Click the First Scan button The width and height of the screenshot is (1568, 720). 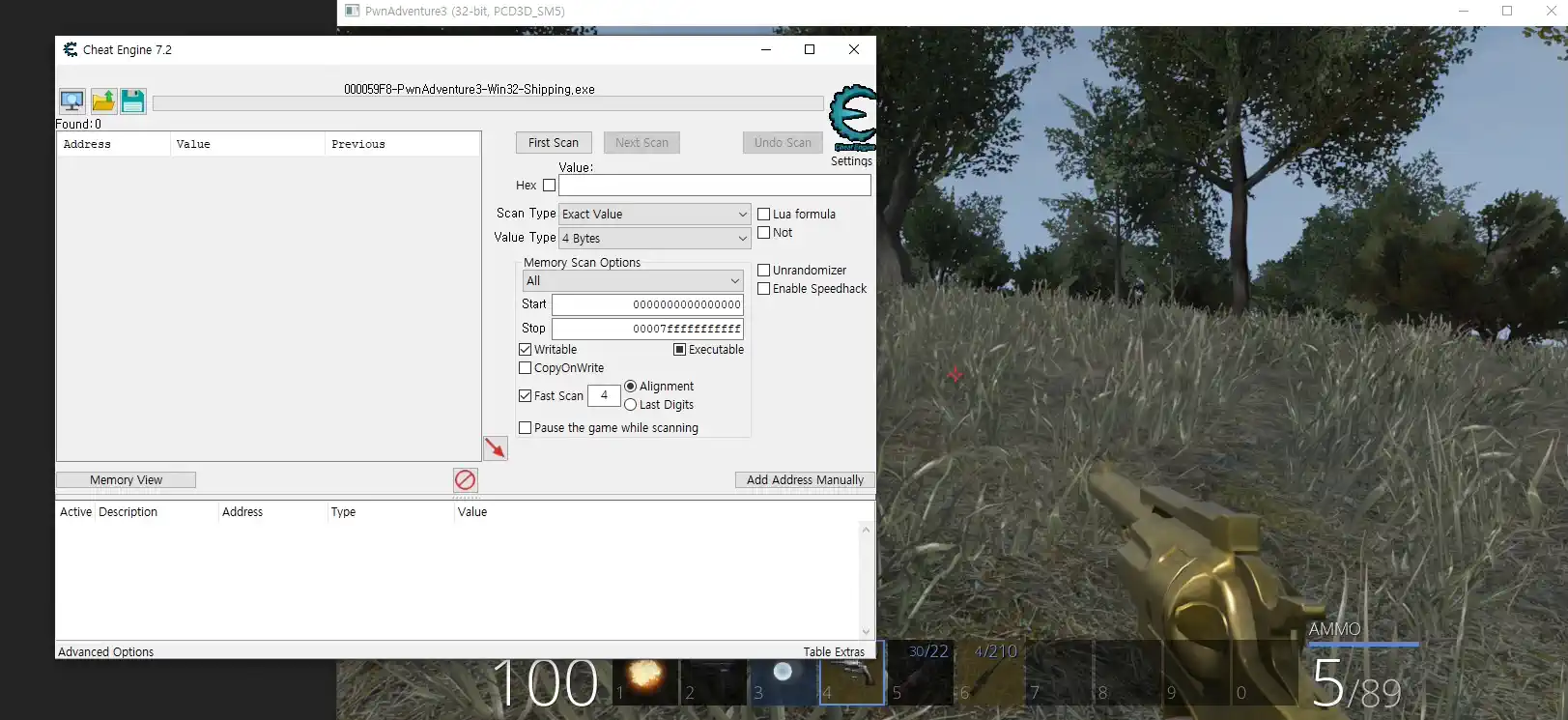tap(554, 143)
